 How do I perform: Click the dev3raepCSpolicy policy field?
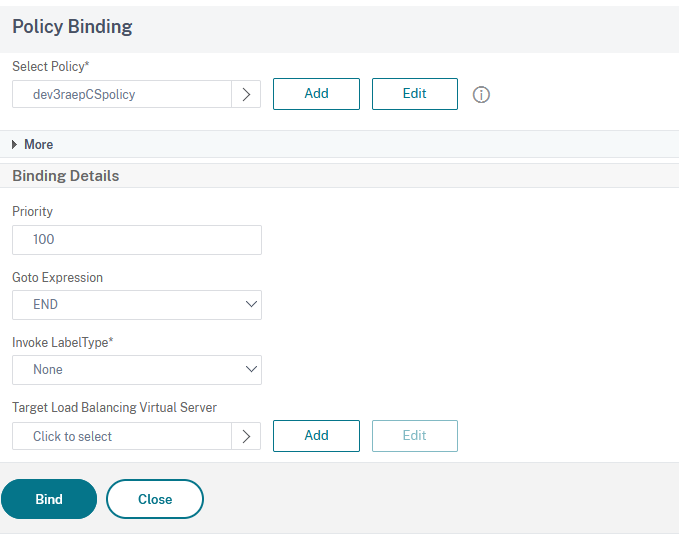pos(122,94)
